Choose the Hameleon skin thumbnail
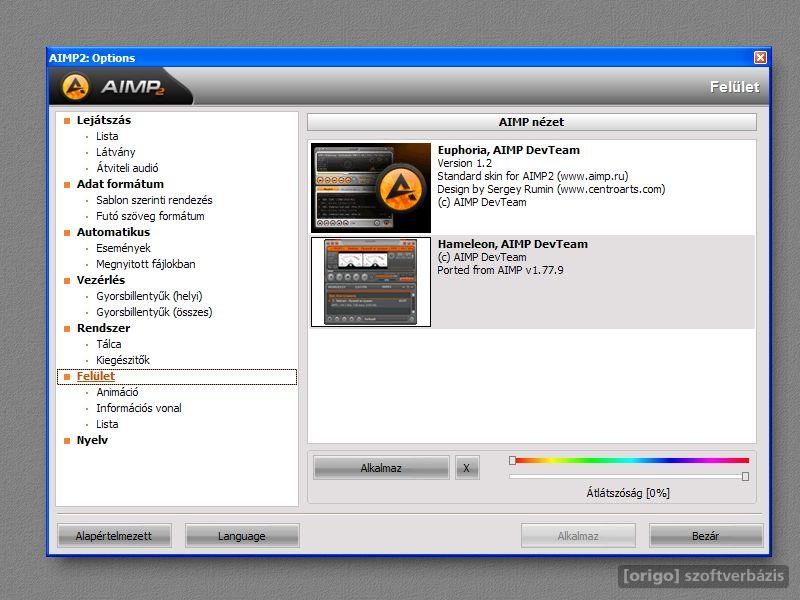 click(371, 282)
